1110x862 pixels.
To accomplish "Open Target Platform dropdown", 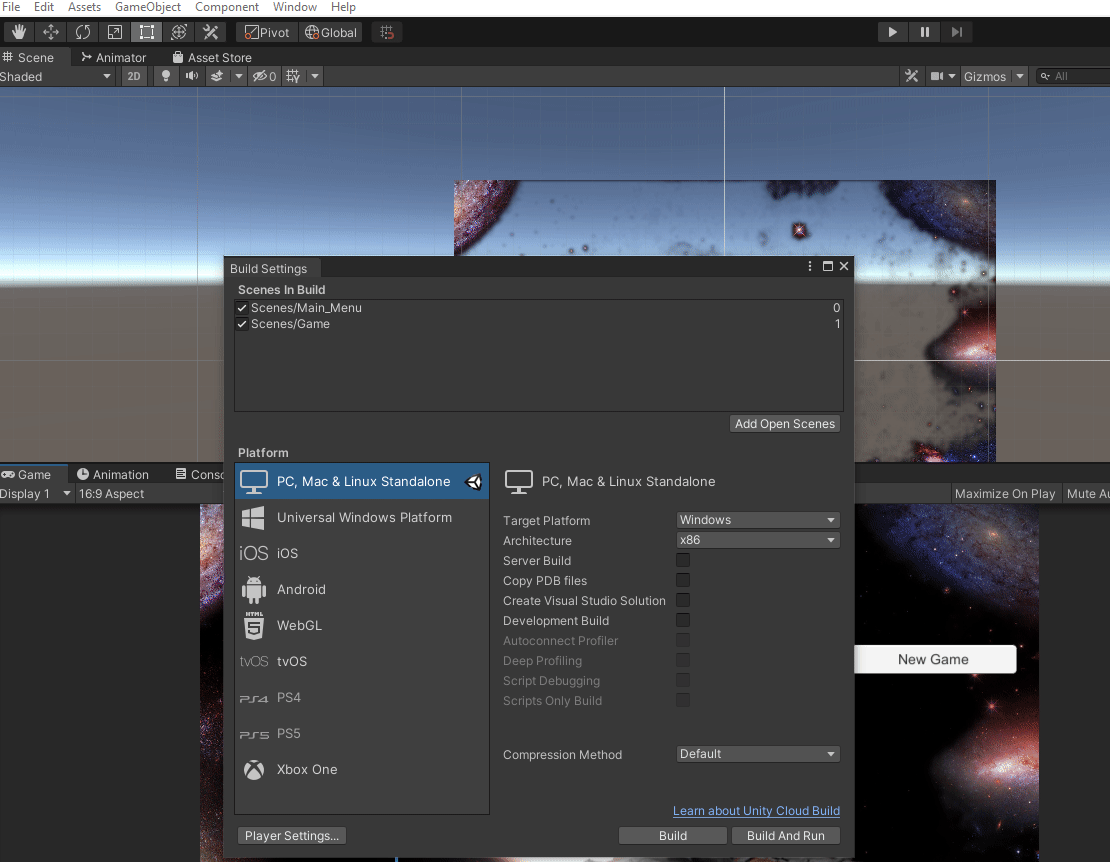I will click(x=757, y=520).
